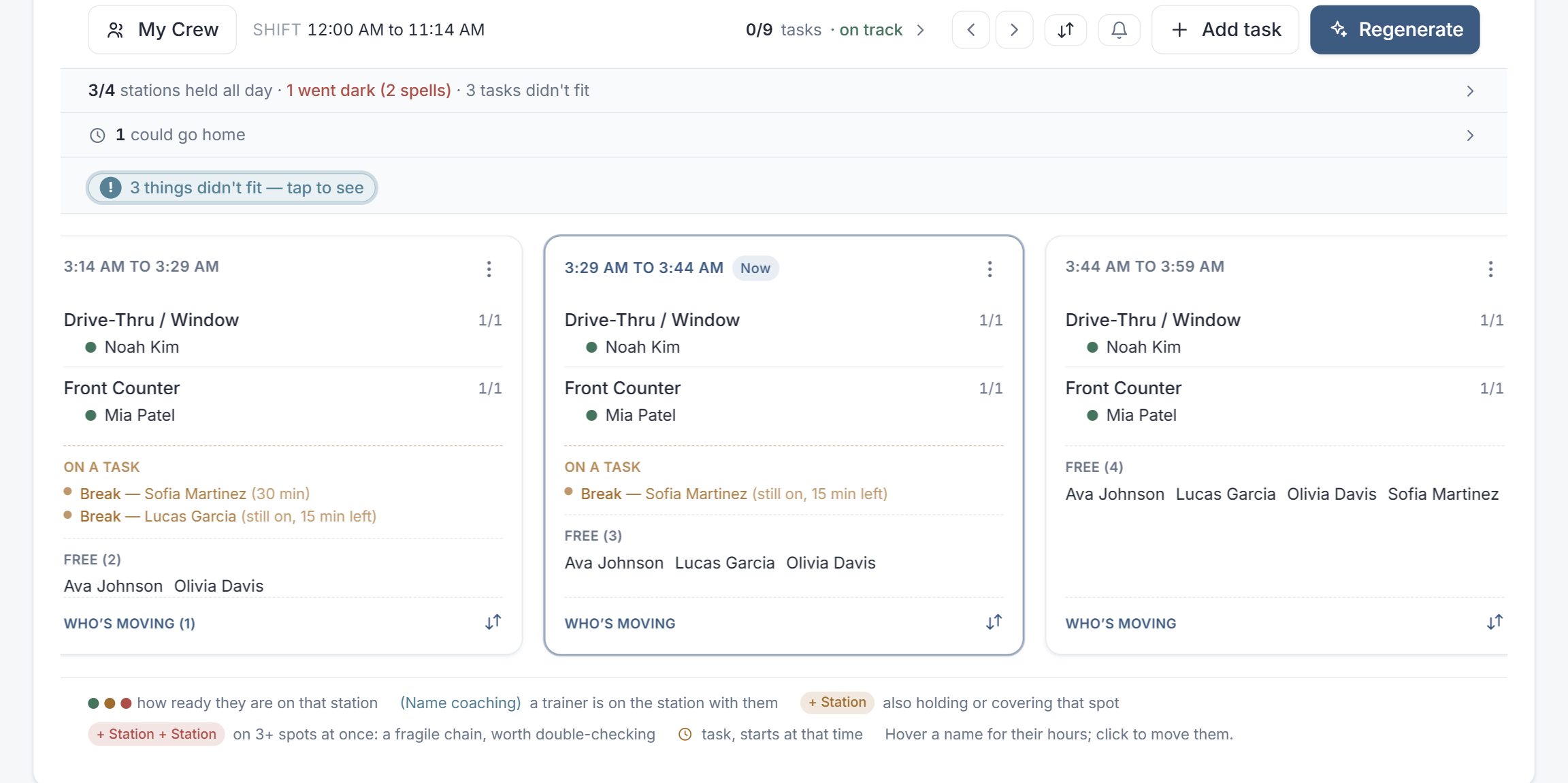Click the Add task button
The height and width of the screenshot is (783, 1568).
pyautogui.click(x=1225, y=30)
